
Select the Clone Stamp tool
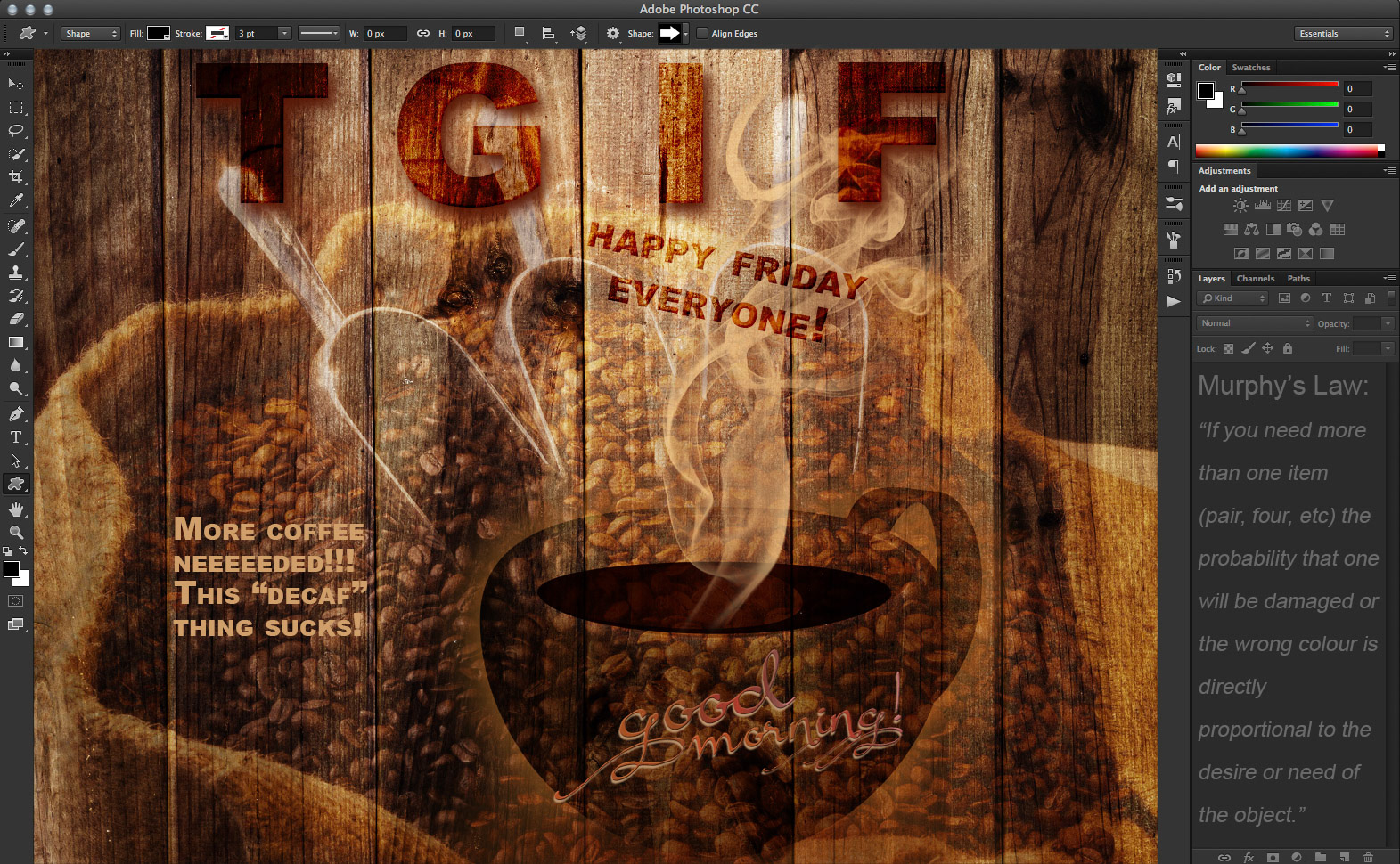[x=16, y=273]
